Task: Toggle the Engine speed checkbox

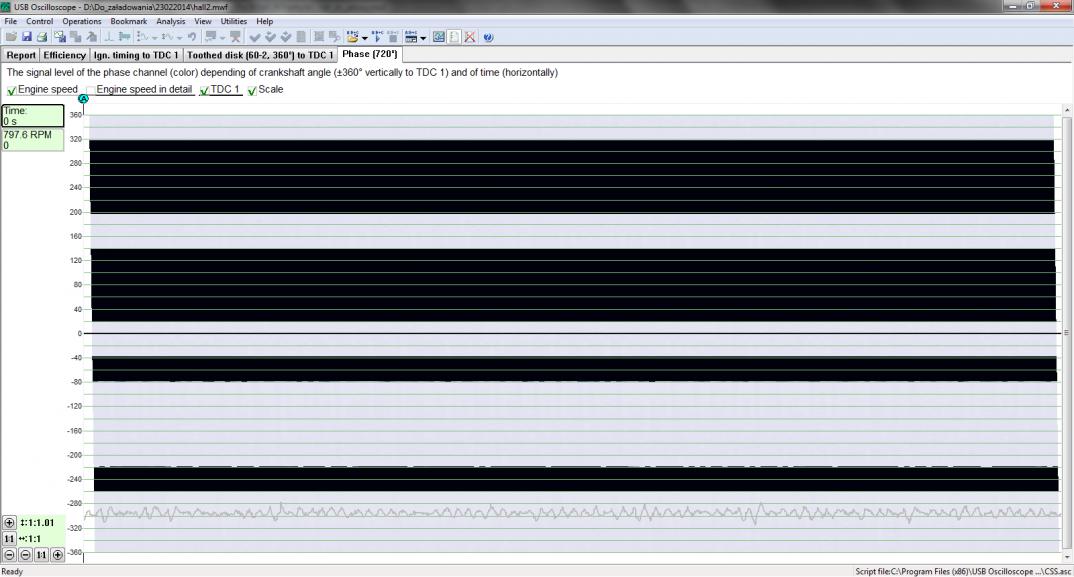Action: pyautogui.click(x=12, y=90)
